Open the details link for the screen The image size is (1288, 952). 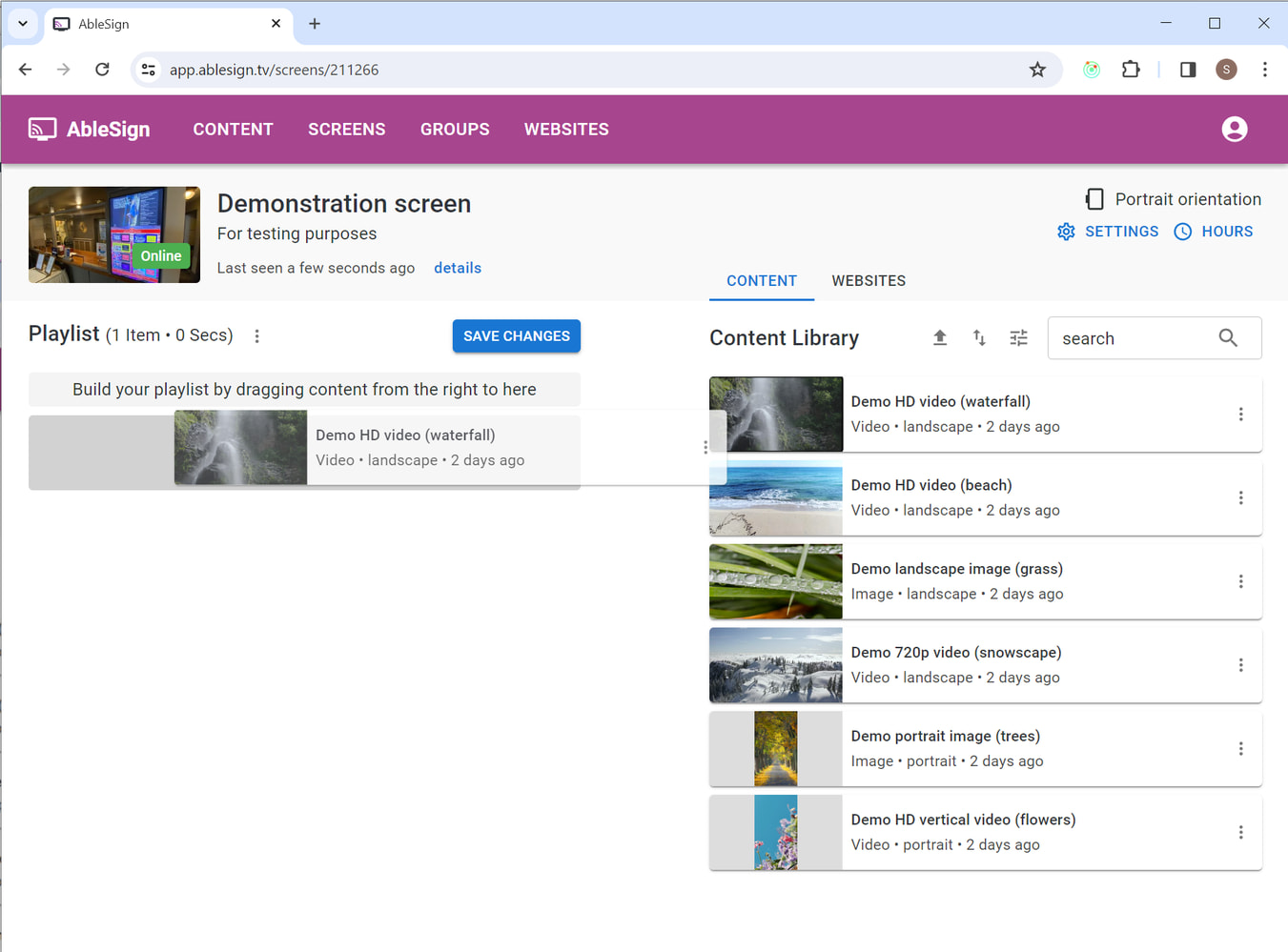457,268
